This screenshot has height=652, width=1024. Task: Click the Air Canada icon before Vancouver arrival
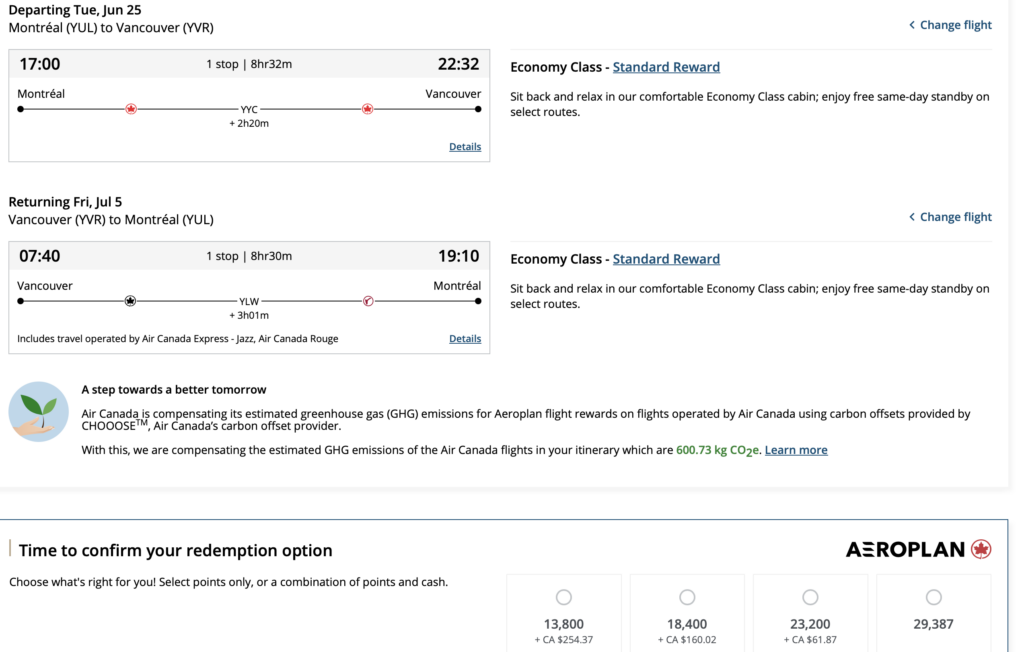click(368, 109)
